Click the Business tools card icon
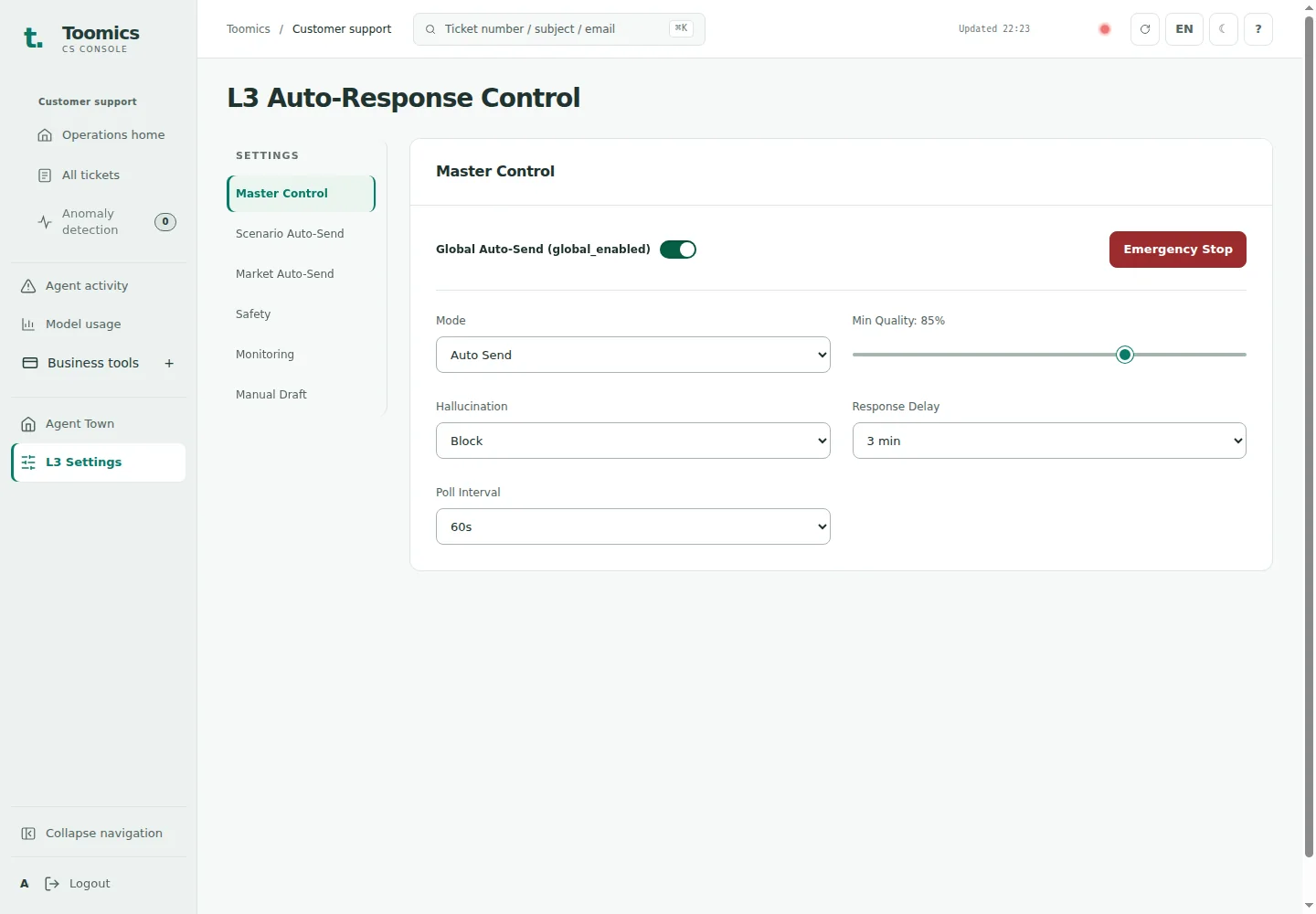This screenshot has width=1316, height=914. click(30, 363)
